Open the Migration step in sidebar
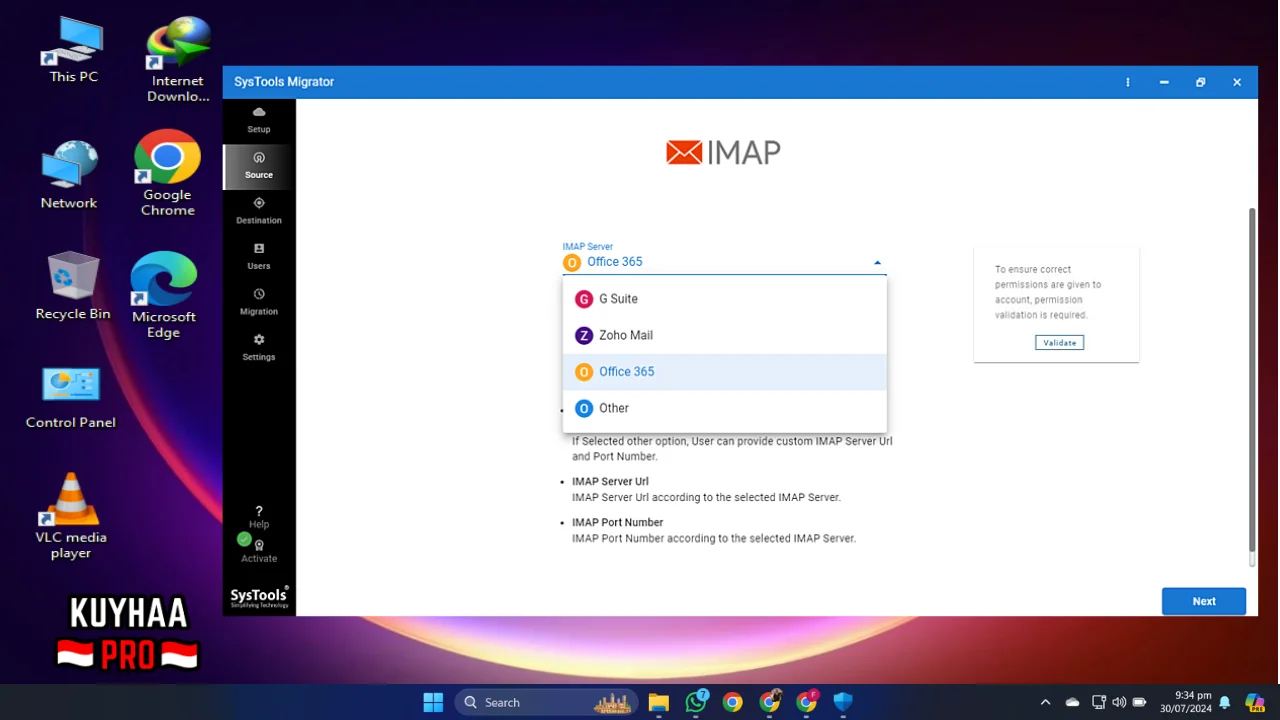Viewport: 1280px width, 720px height. (259, 301)
